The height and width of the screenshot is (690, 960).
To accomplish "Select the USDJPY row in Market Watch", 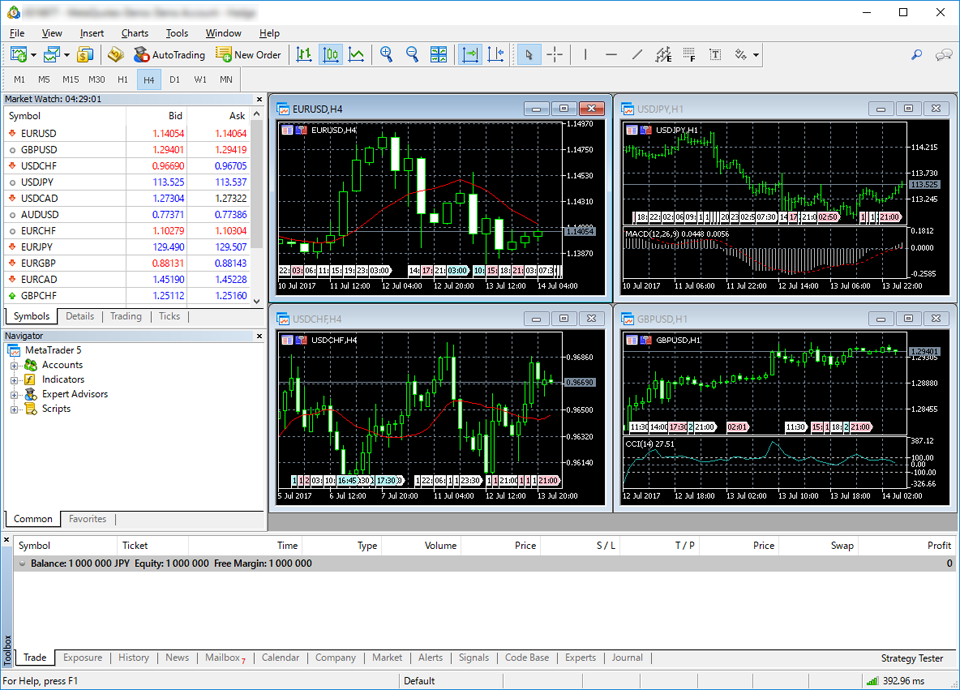I will (x=127, y=182).
